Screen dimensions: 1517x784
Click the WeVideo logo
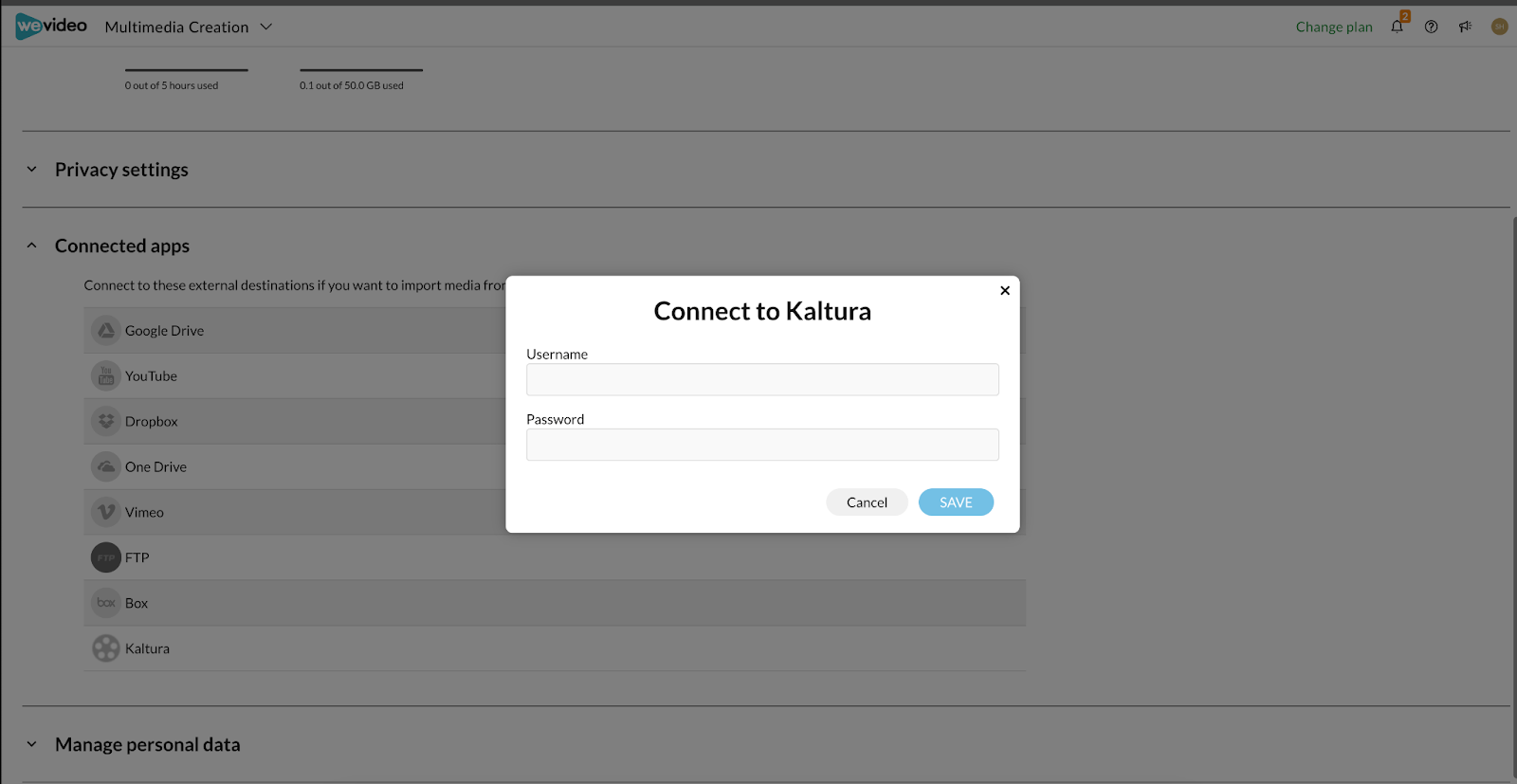pos(51,27)
